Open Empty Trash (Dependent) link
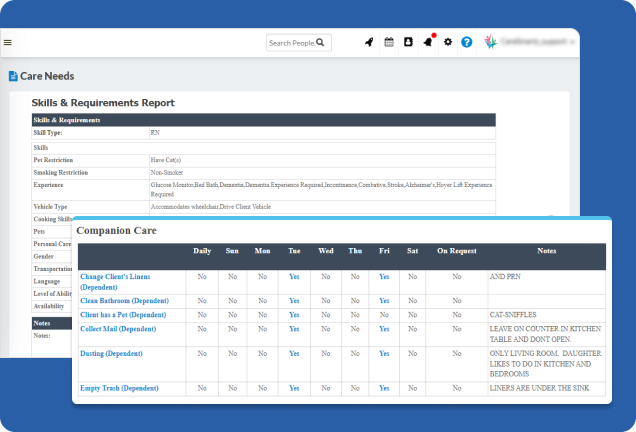Screen dimensions: 636x432 point(119,388)
